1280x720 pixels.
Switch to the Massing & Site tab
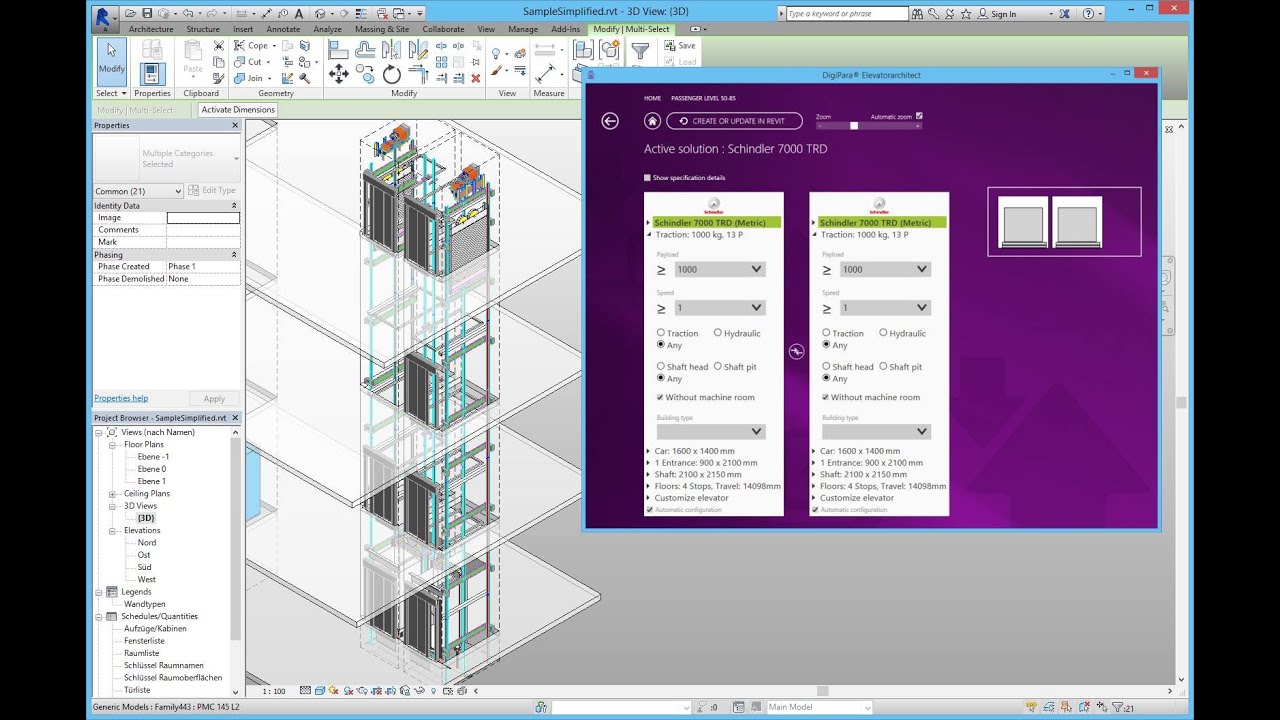(382, 29)
